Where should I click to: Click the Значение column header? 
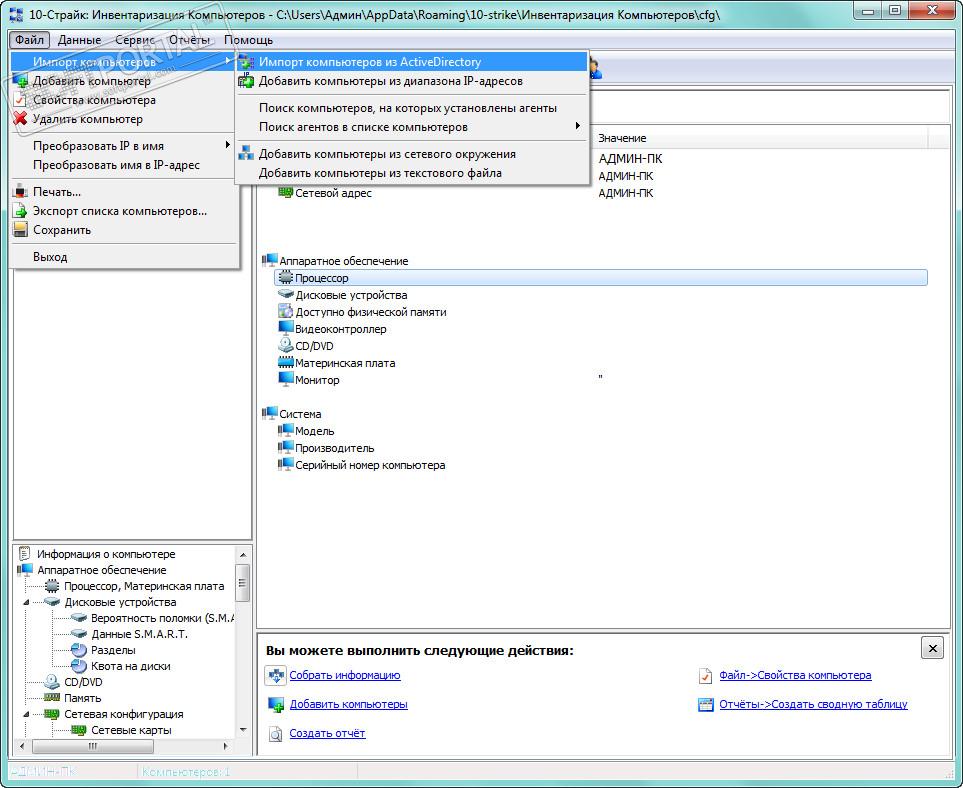762,139
